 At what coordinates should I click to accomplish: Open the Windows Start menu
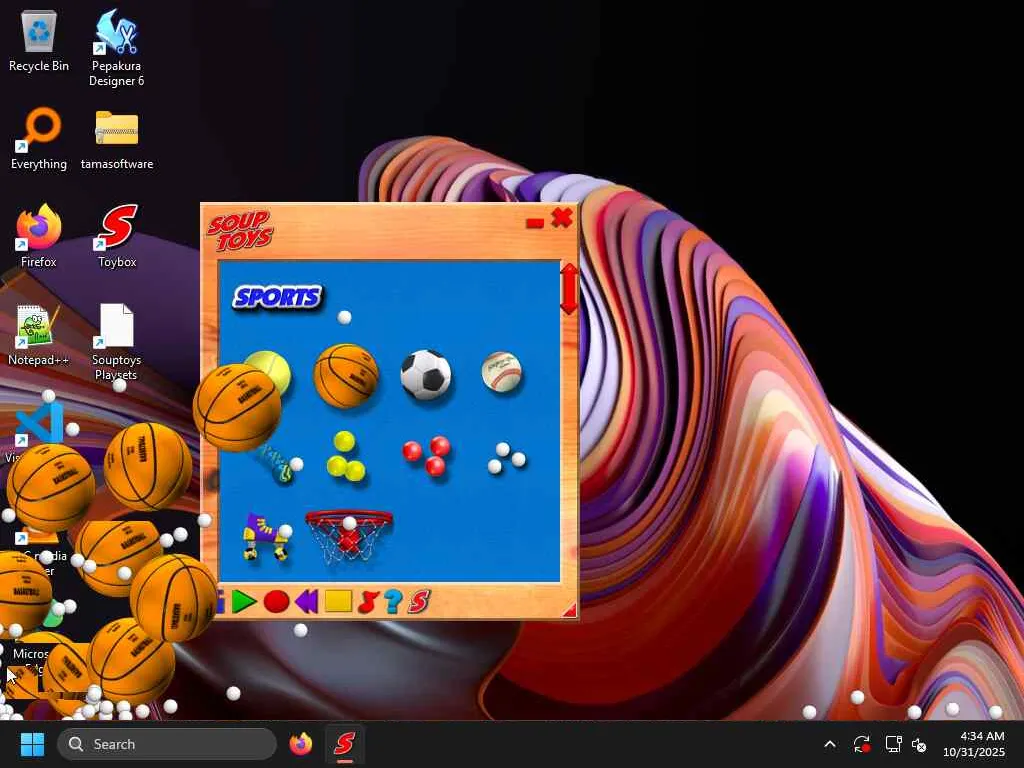(32, 744)
